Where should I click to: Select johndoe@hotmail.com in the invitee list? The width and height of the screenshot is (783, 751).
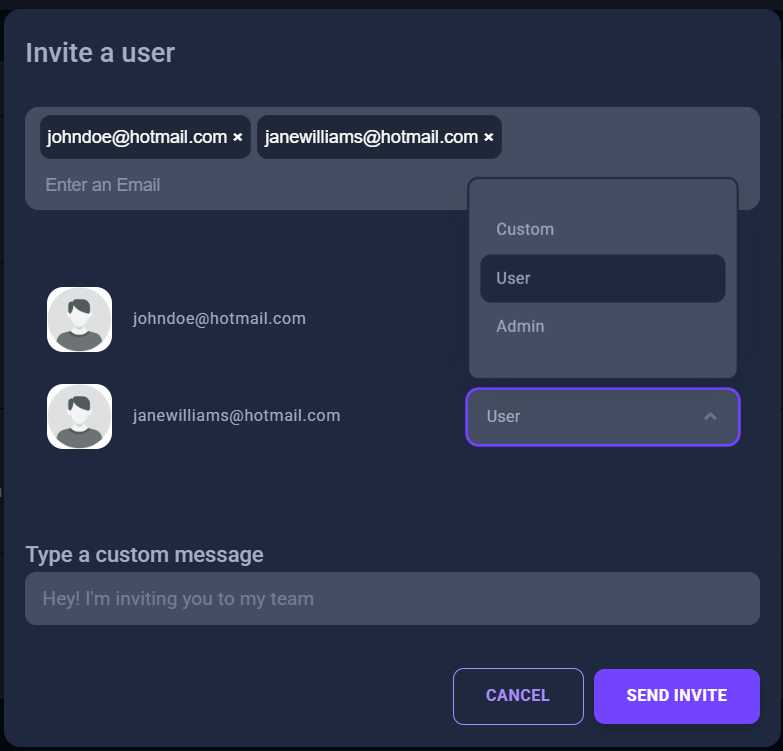click(x=219, y=319)
